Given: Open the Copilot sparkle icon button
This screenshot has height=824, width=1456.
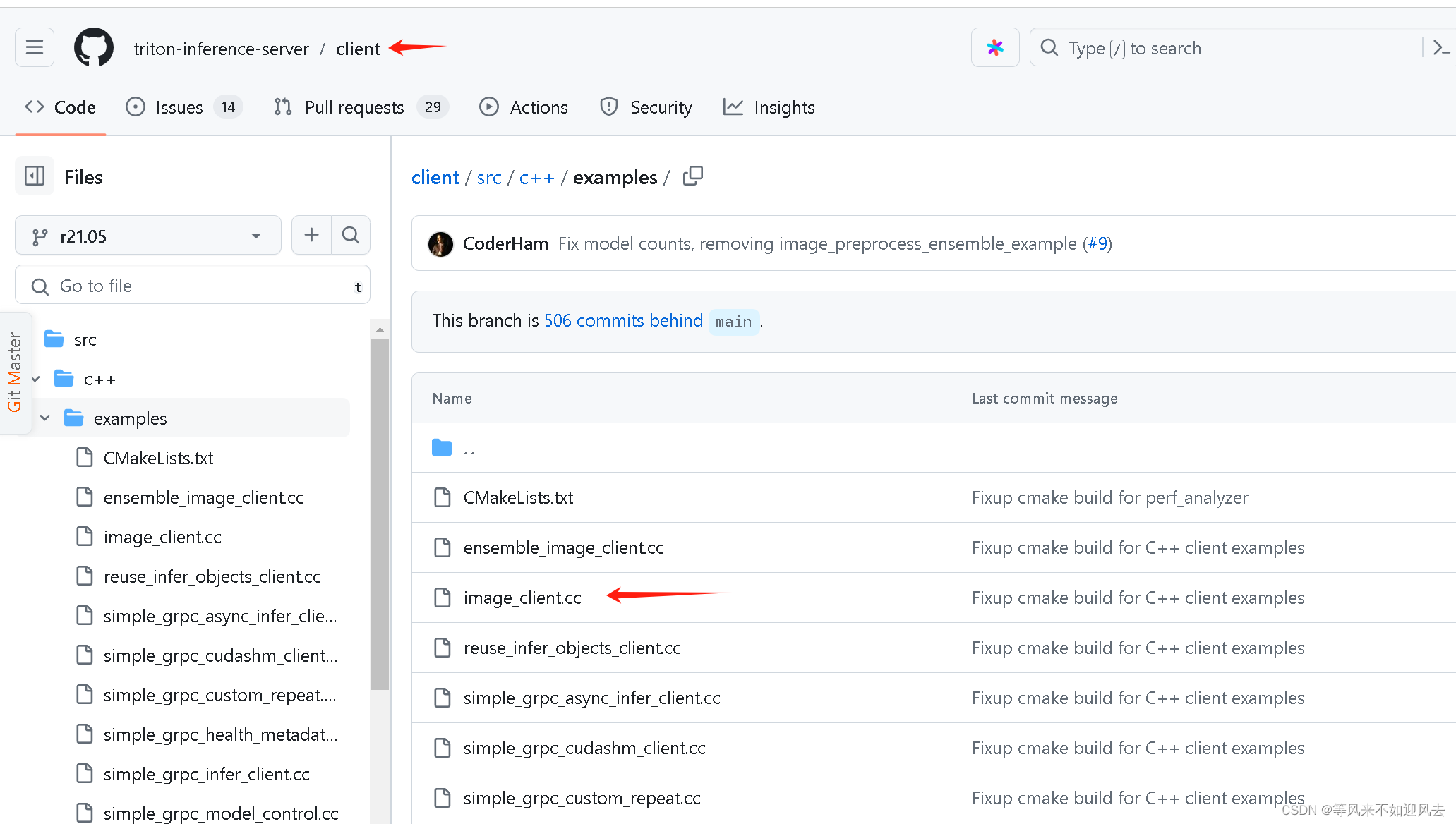Looking at the screenshot, I should tap(995, 47).
